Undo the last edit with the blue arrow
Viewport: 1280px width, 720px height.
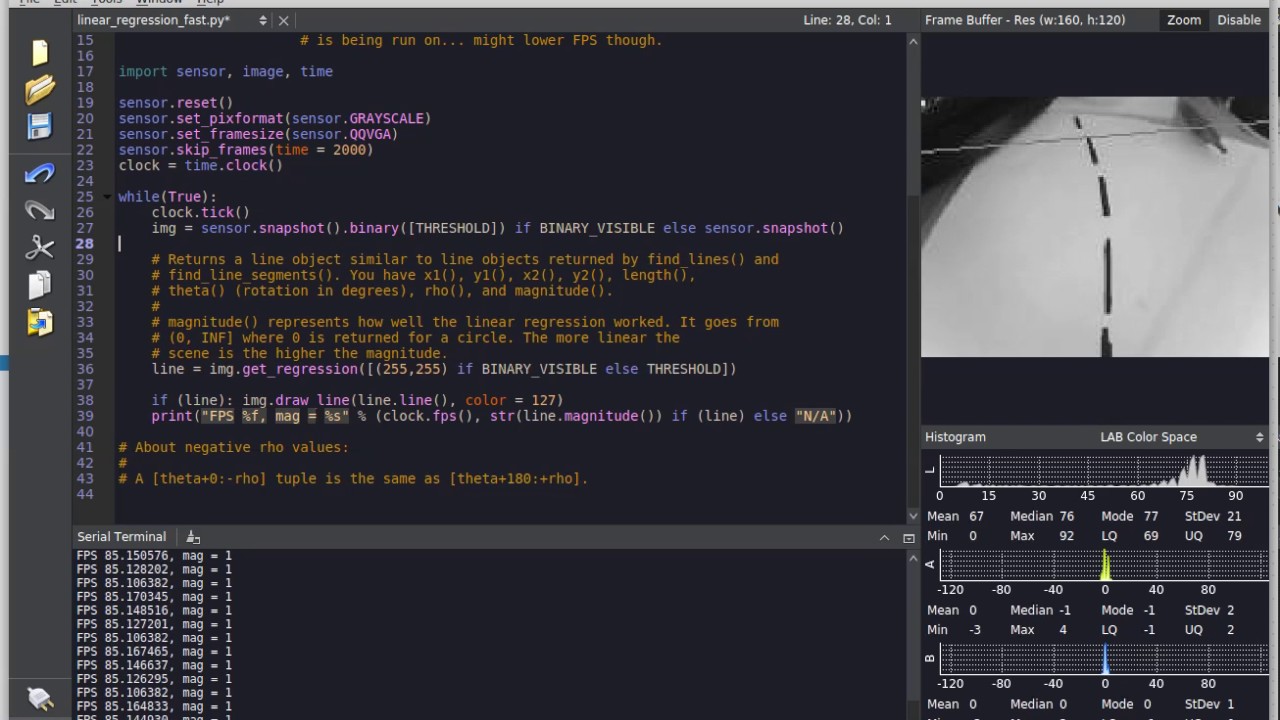40,174
